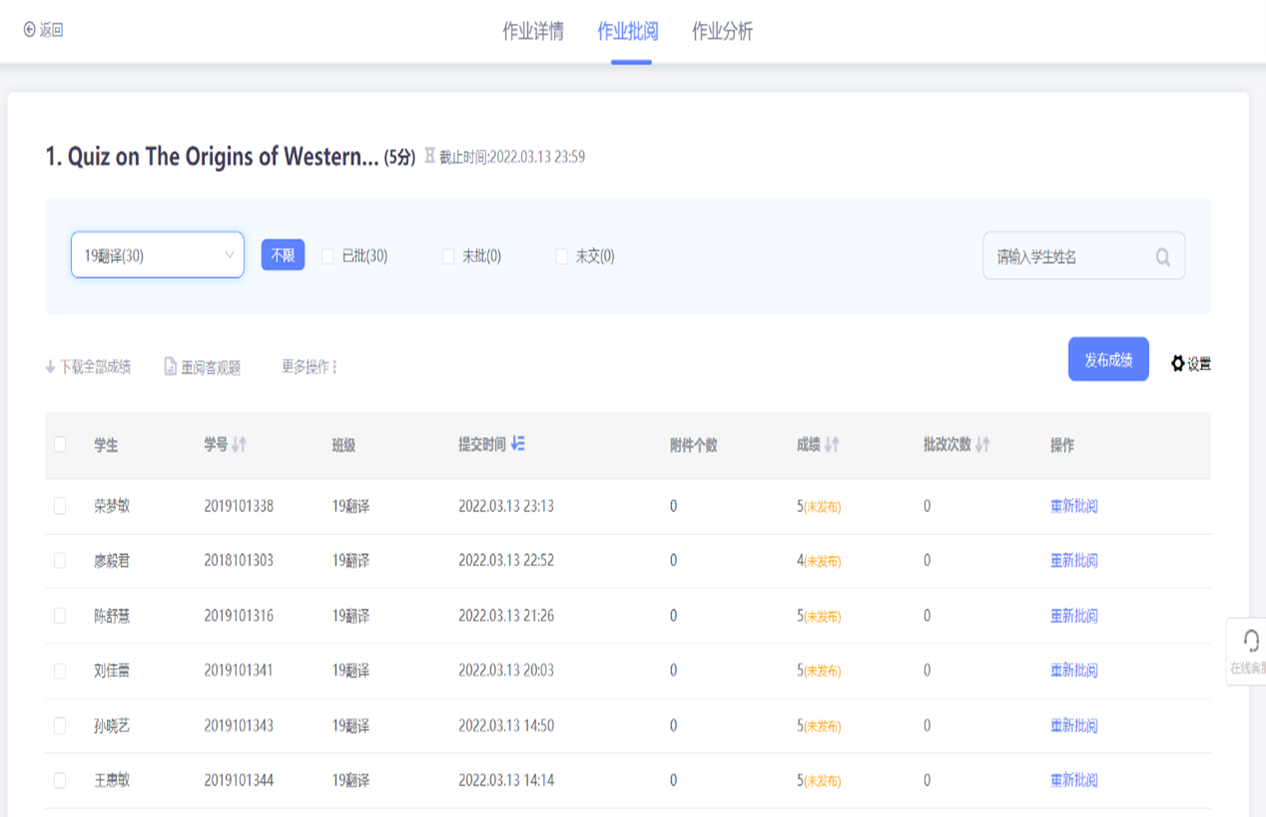Switch to the 作业分析 tab
The image size is (1266, 817).
[722, 32]
